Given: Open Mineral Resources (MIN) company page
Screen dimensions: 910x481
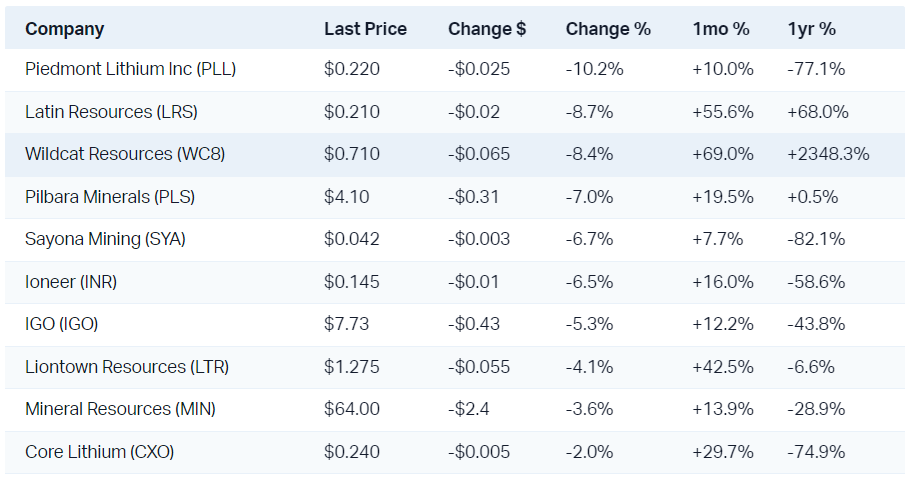Looking at the screenshot, I should pyautogui.click(x=120, y=409).
